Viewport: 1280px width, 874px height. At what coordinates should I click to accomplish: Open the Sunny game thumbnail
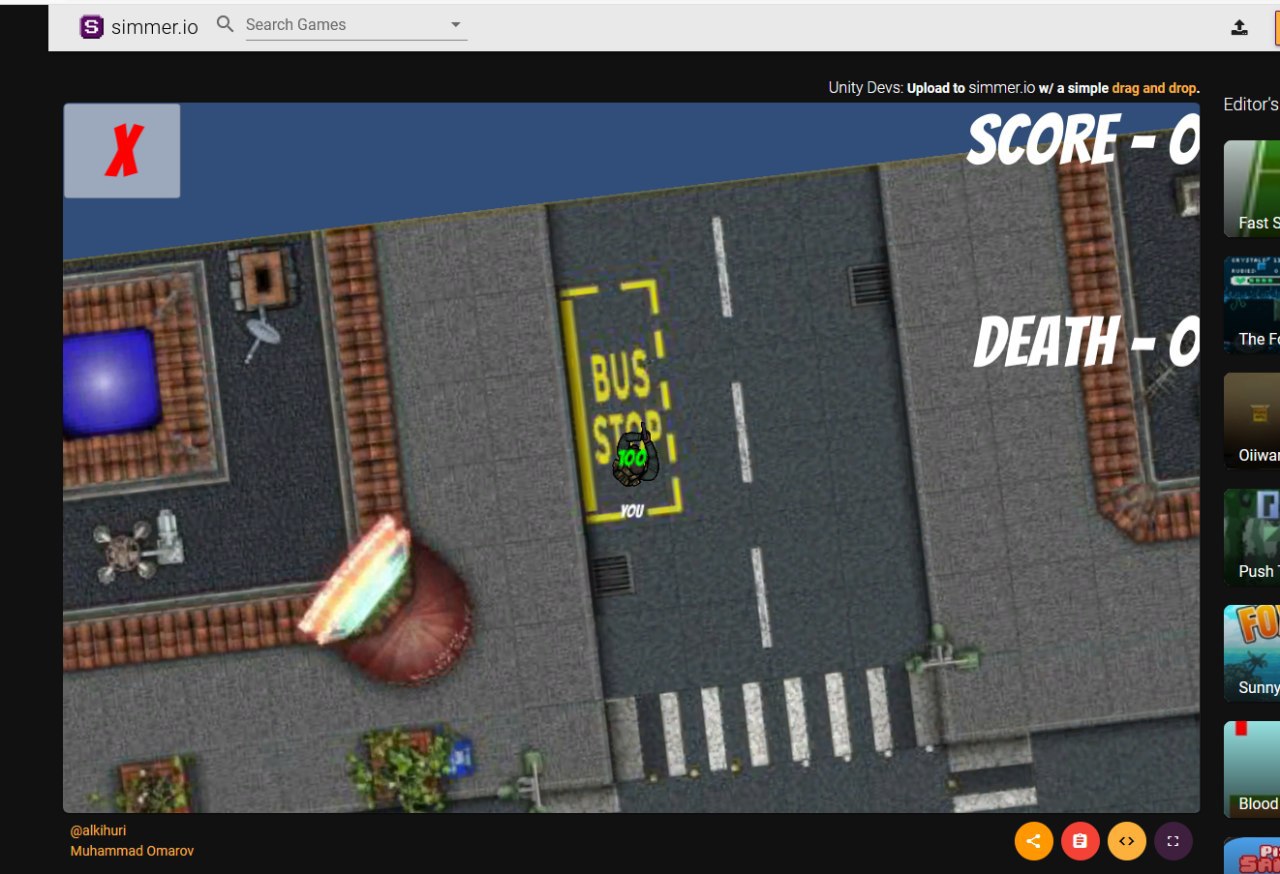(x=1252, y=653)
